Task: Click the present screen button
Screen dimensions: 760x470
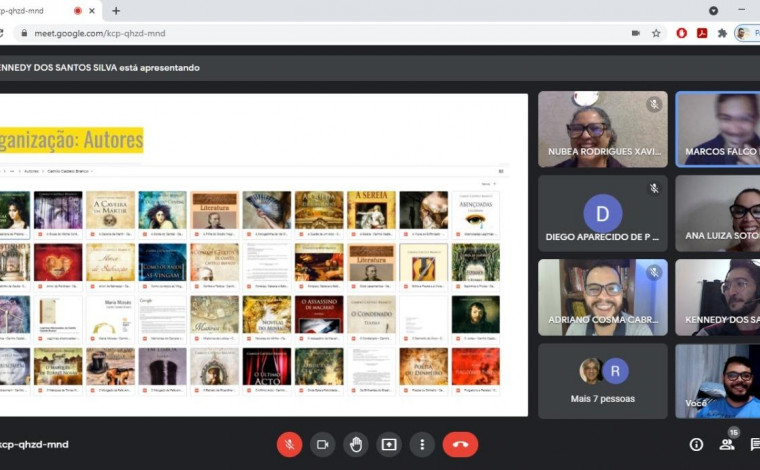Action: tap(389, 445)
